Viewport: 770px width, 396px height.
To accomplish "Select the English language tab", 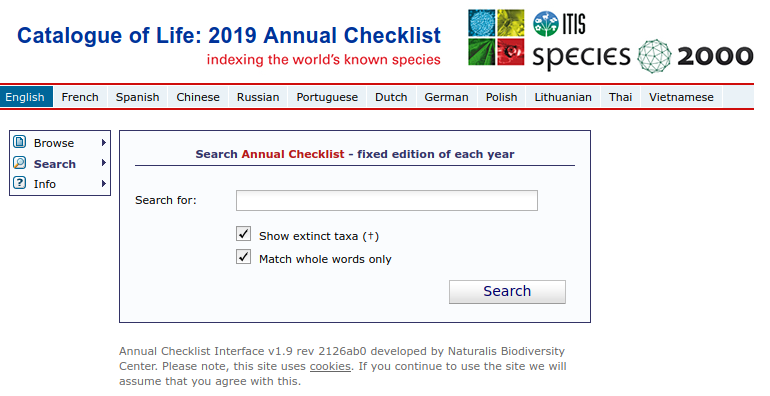I will [25, 97].
